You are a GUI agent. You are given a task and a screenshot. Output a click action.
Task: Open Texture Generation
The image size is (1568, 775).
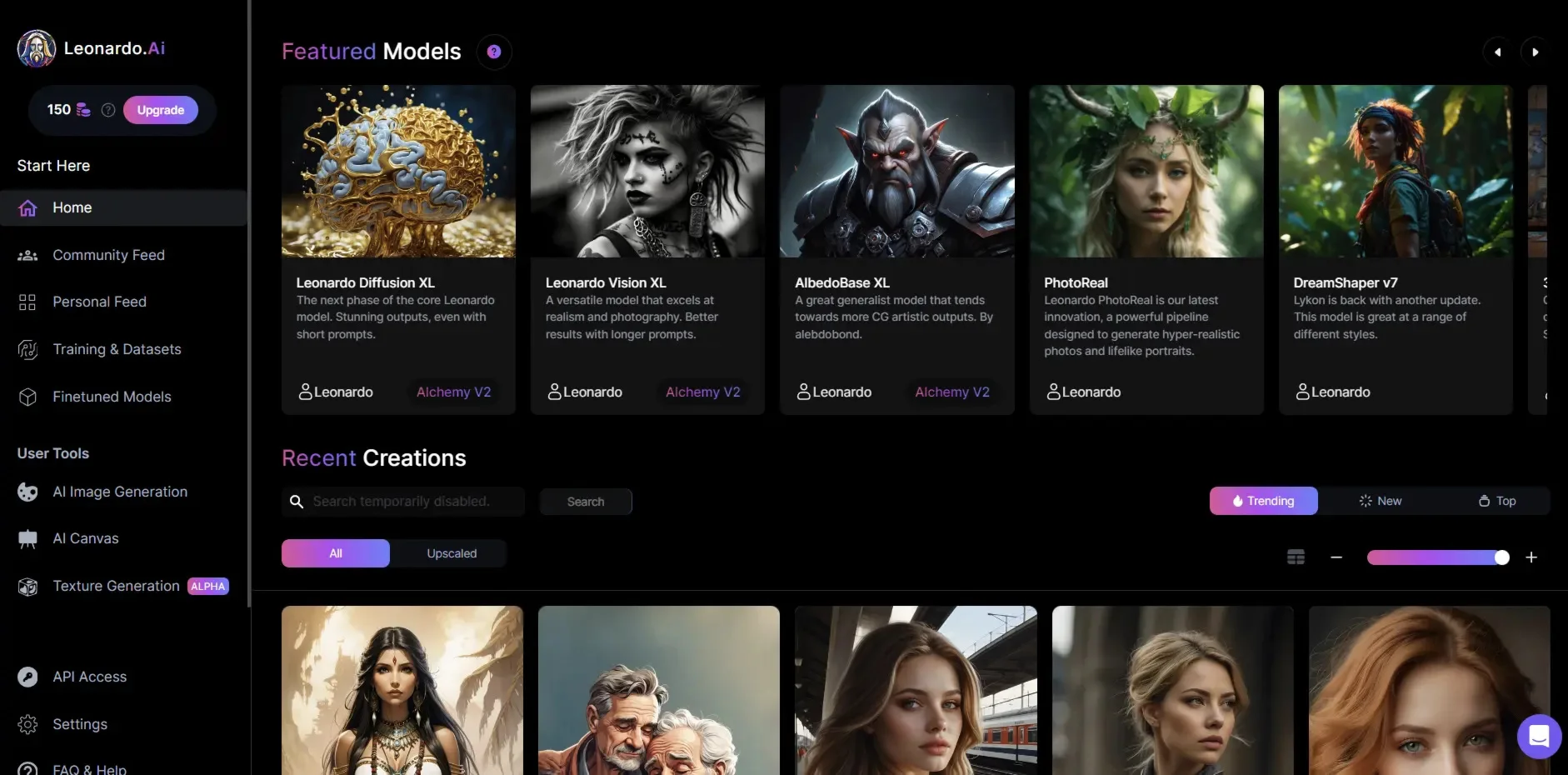click(x=123, y=587)
